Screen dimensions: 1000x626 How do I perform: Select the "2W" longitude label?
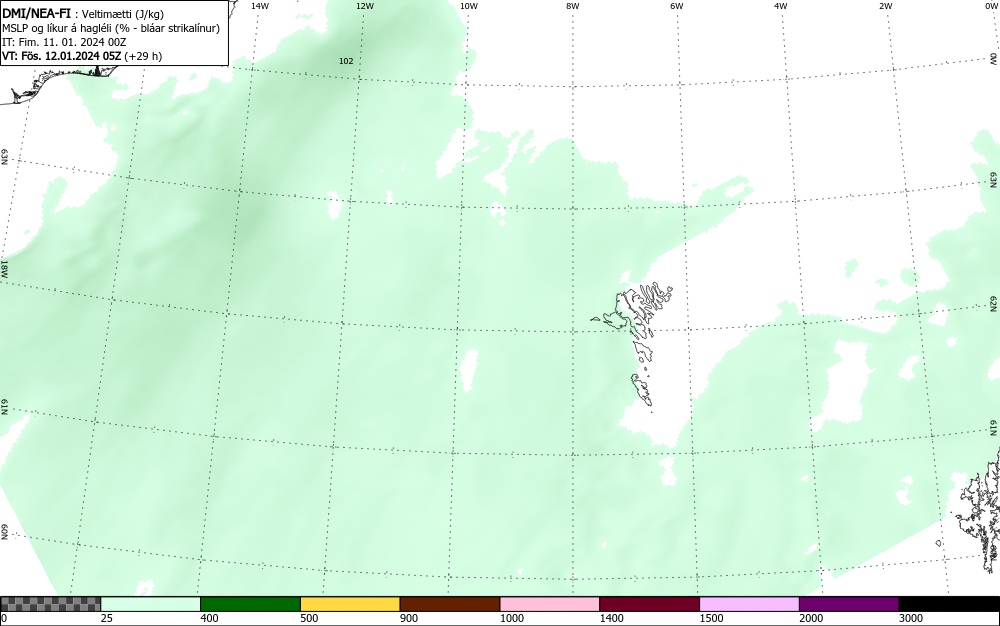click(x=885, y=6)
